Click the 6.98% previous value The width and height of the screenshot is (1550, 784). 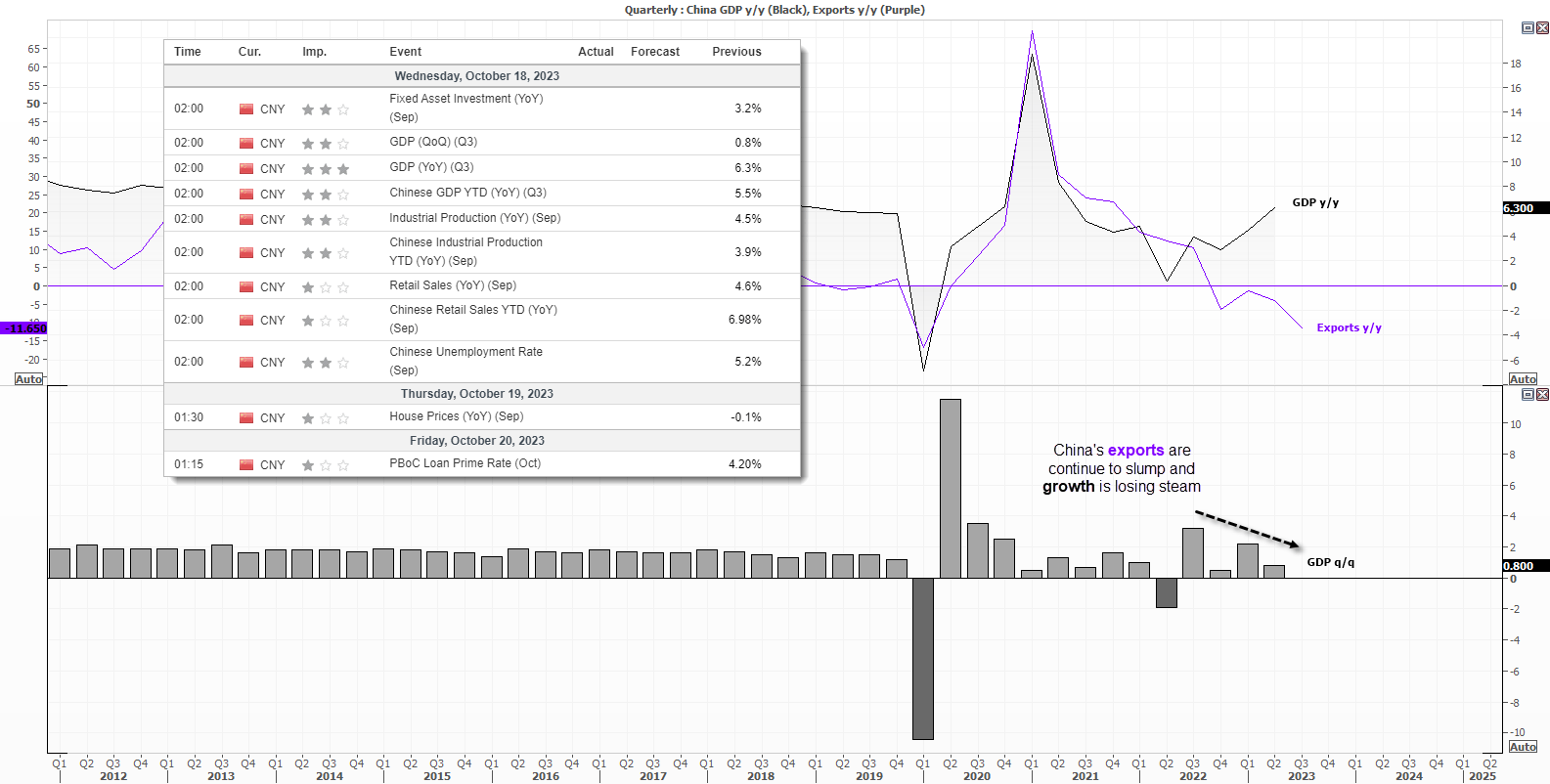pyautogui.click(x=745, y=320)
